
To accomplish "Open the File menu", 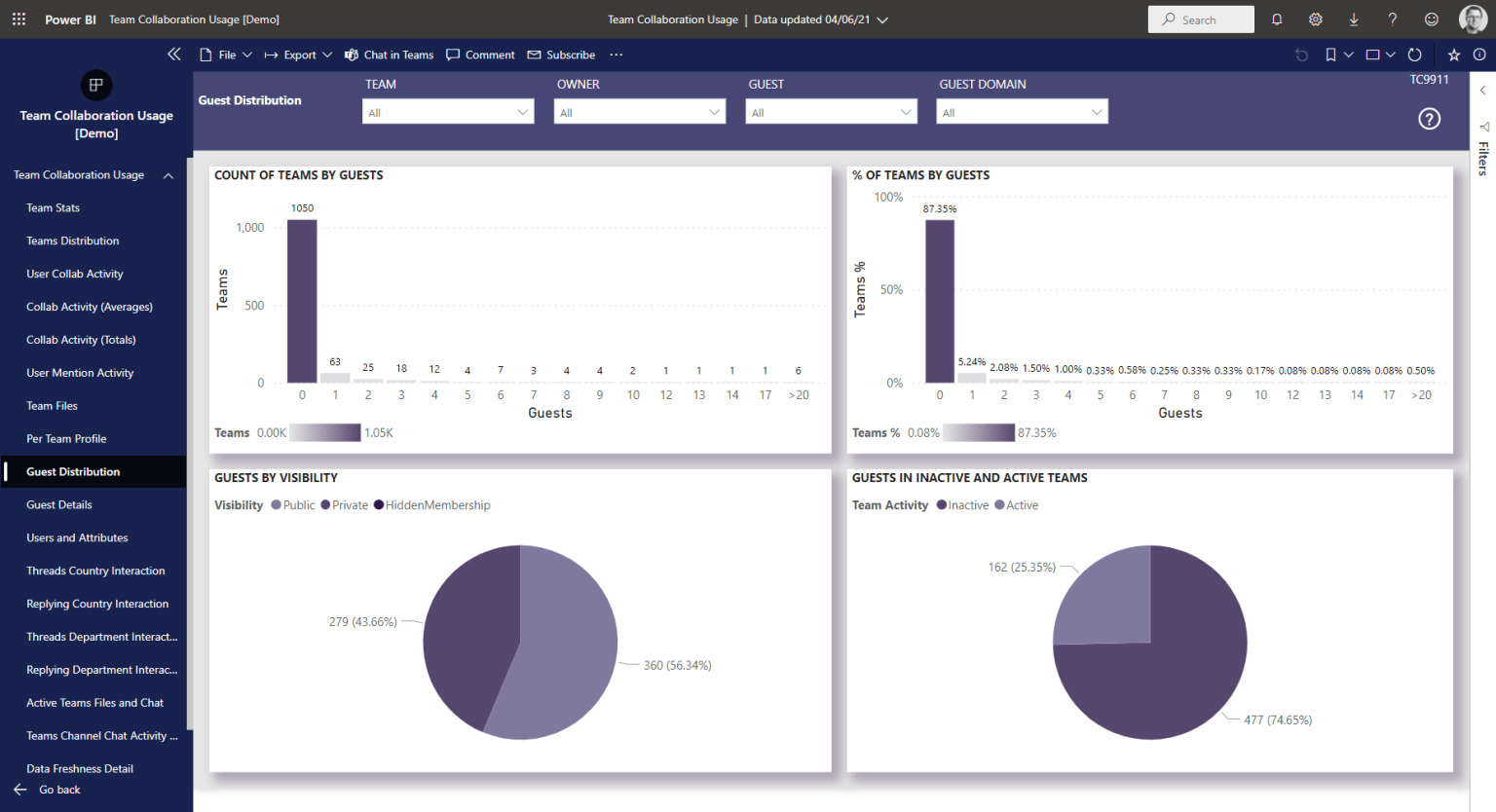I will pyautogui.click(x=226, y=55).
